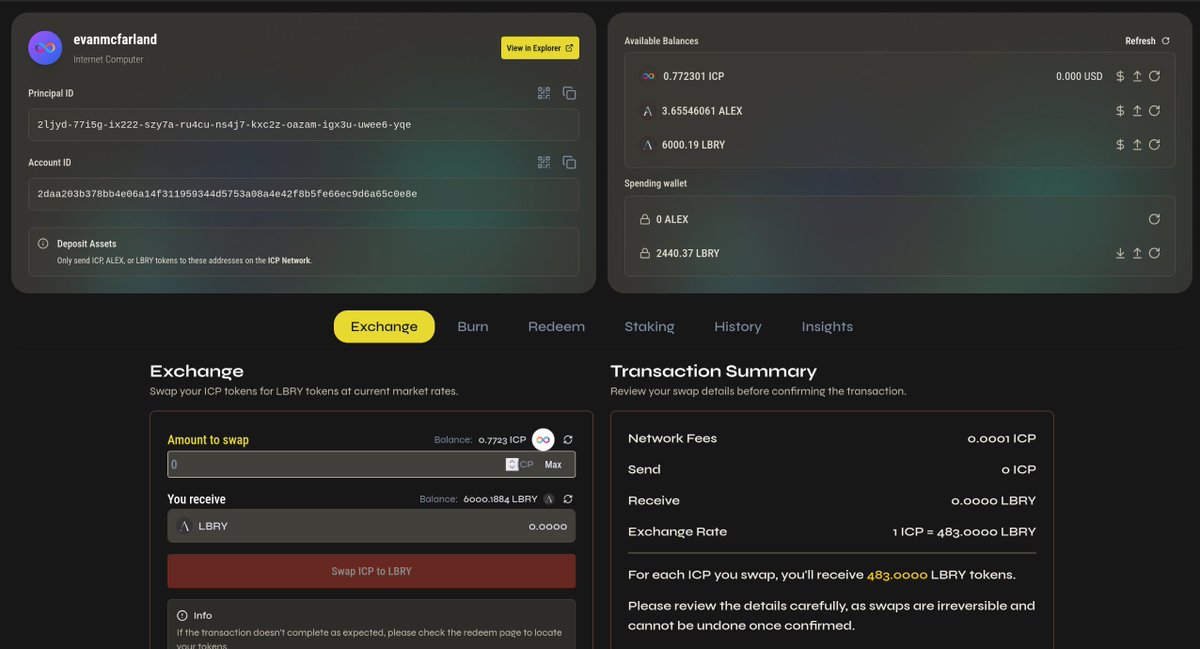
Task: Refresh the 6000.1884 LBRY receive balance
Action: [x=568, y=499]
